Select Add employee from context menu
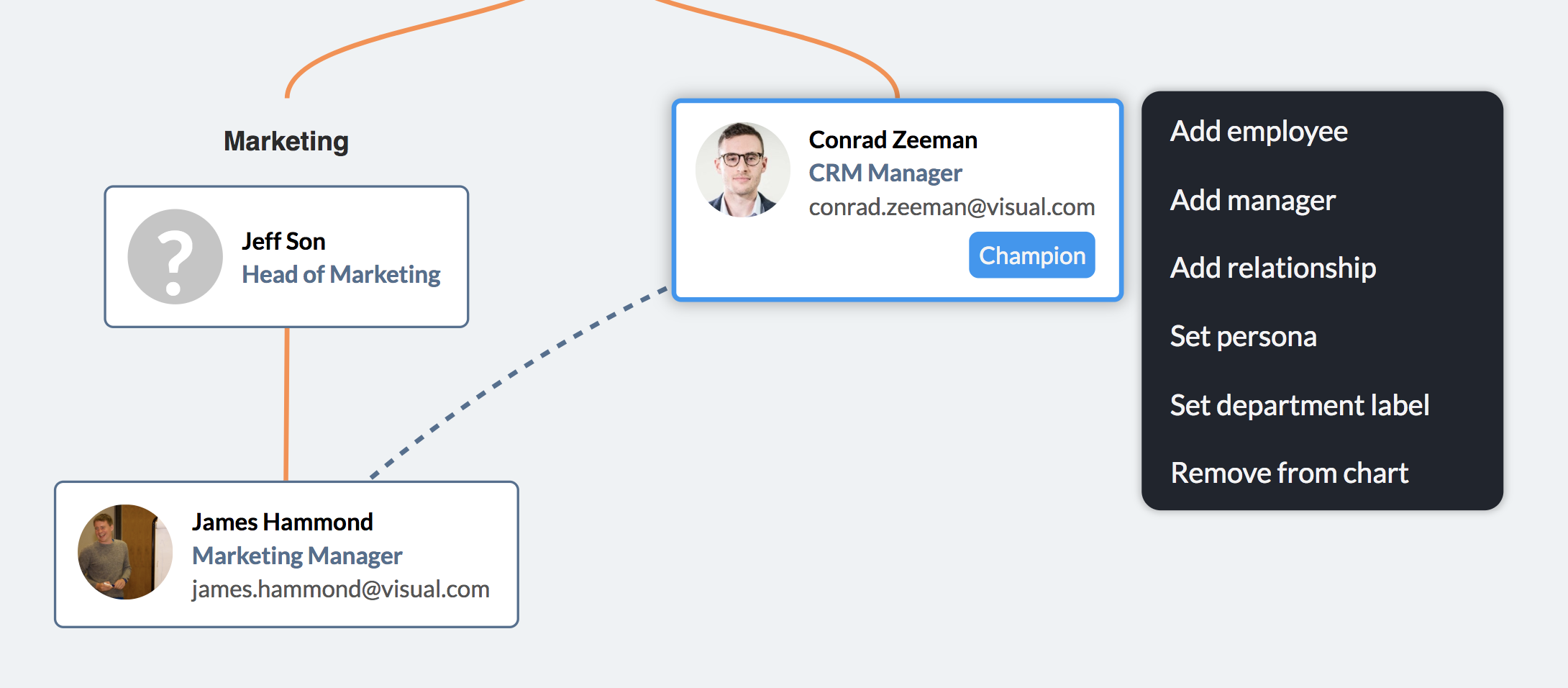Image resolution: width=1568 pixels, height=688 pixels. pos(1259,132)
